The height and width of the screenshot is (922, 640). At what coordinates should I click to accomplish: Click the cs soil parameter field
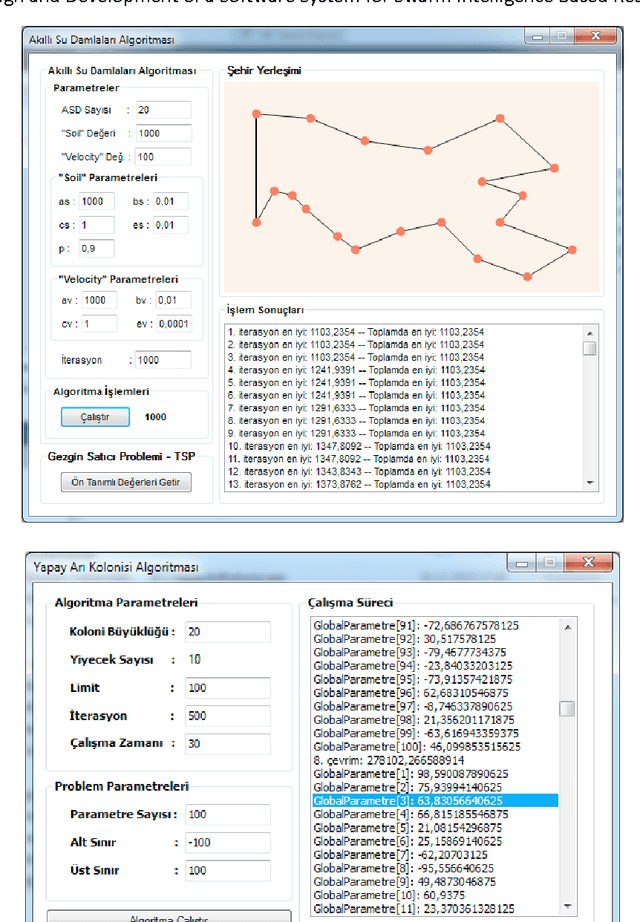coord(96,225)
